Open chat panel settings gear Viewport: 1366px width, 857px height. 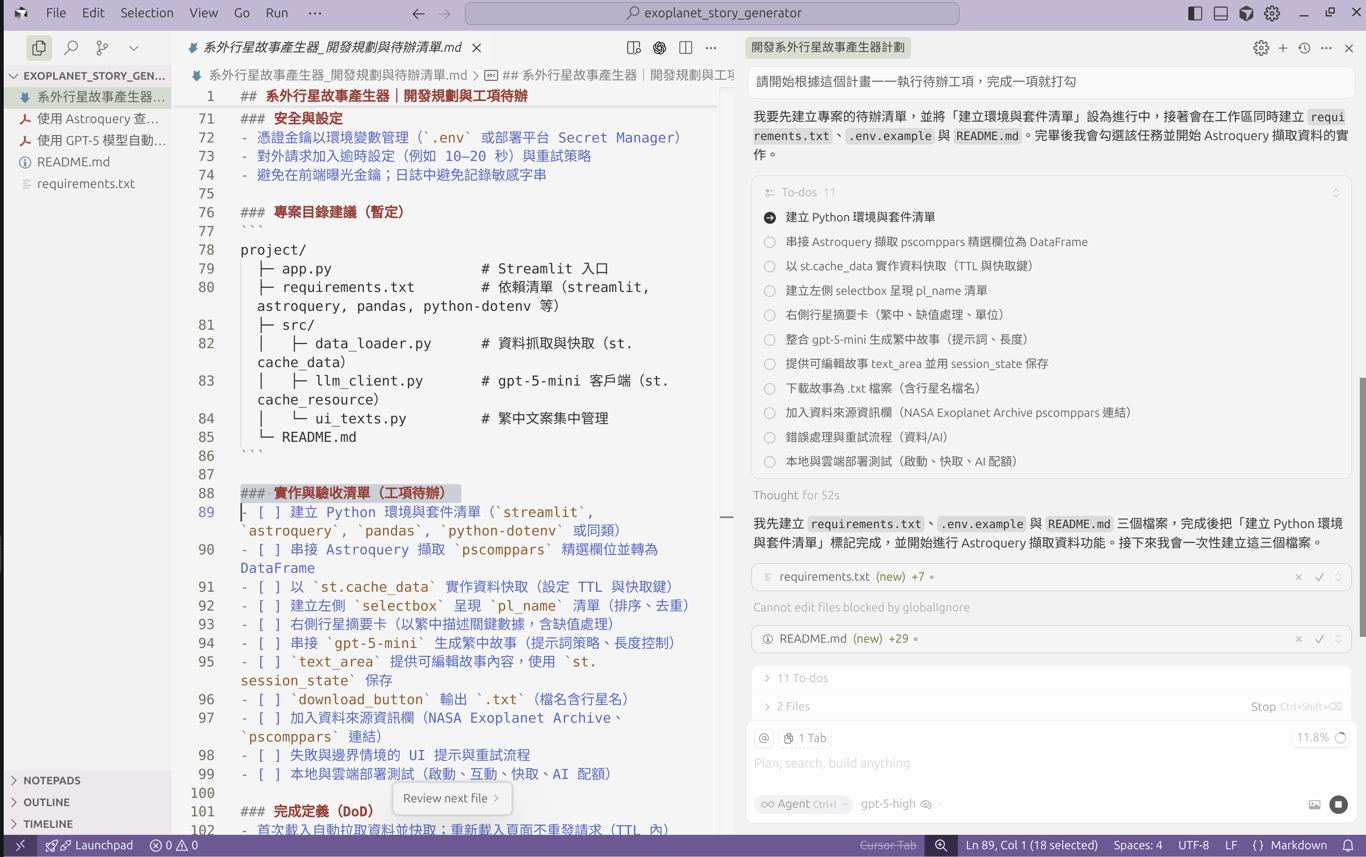1261,48
